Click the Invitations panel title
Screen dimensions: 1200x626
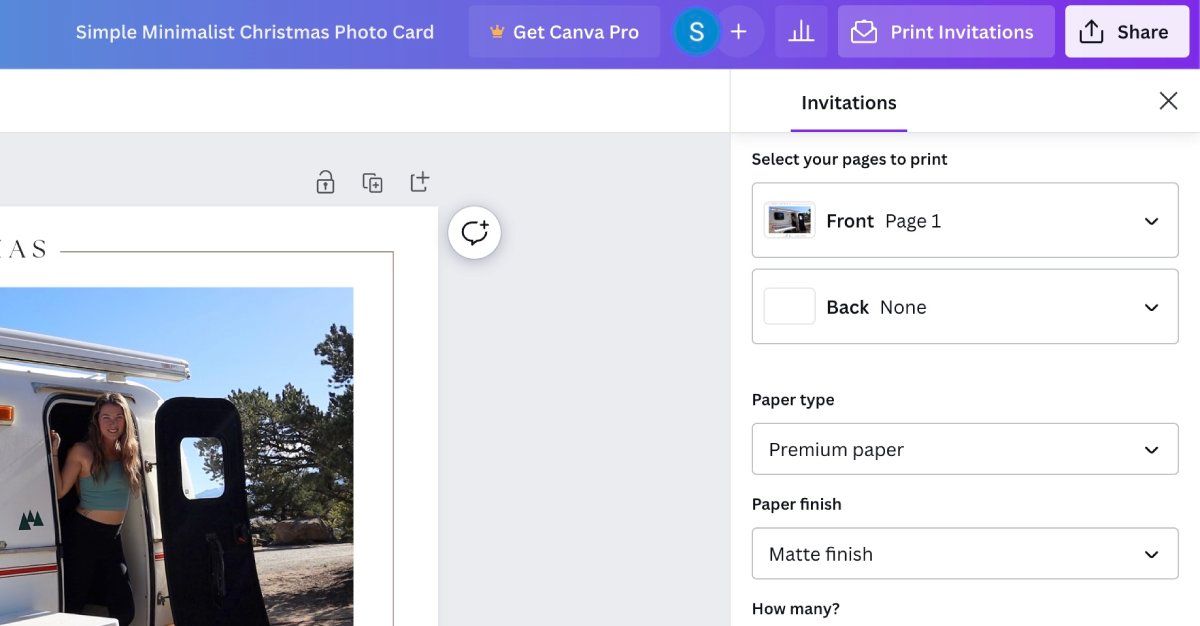pos(848,102)
